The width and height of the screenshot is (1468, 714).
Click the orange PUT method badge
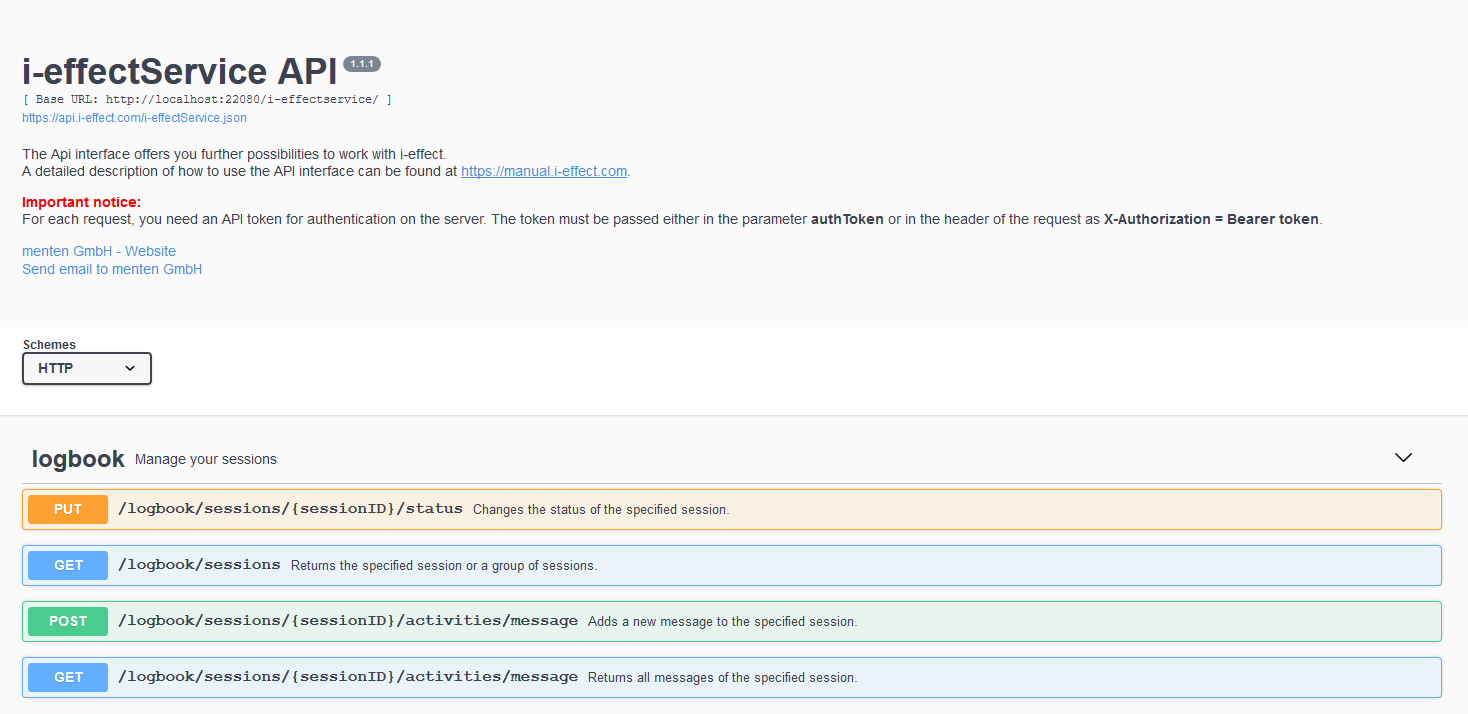pyautogui.click(x=68, y=509)
